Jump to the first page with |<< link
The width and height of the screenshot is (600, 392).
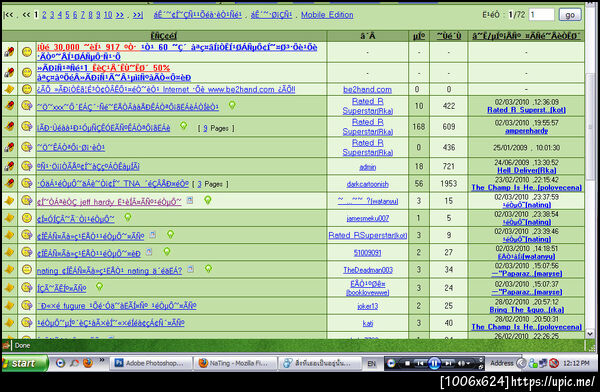tap(8, 15)
